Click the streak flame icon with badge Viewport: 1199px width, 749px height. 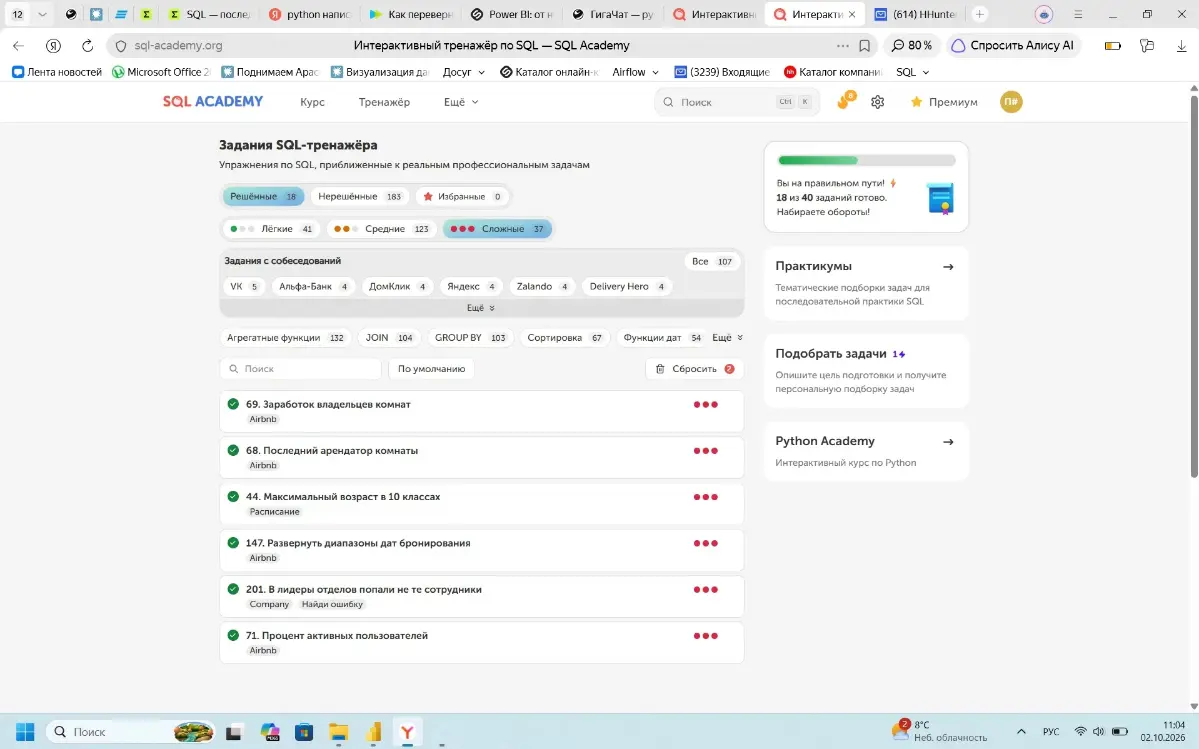[x=845, y=101]
